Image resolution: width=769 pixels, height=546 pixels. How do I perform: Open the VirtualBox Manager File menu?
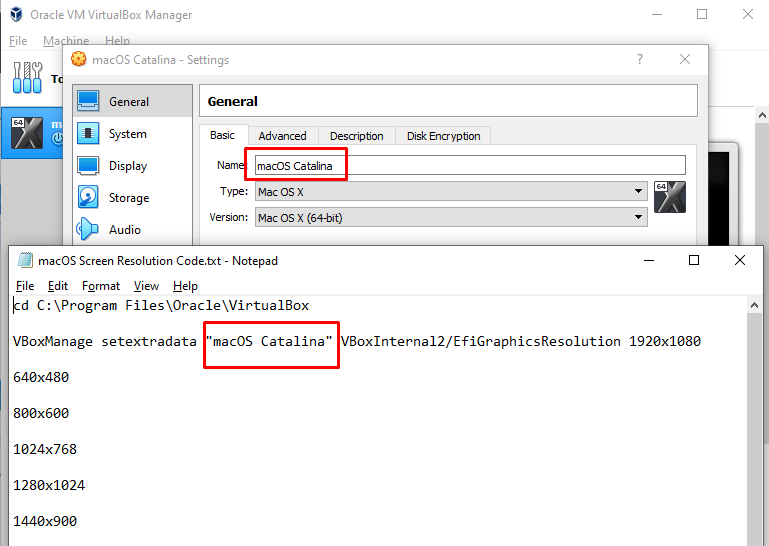click(x=18, y=41)
